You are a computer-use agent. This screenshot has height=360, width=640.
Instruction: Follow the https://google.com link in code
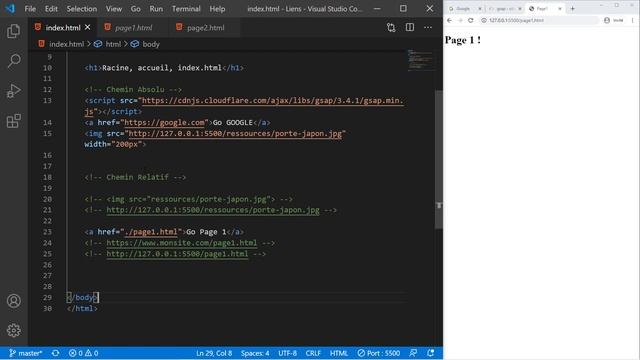tap(164, 122)
